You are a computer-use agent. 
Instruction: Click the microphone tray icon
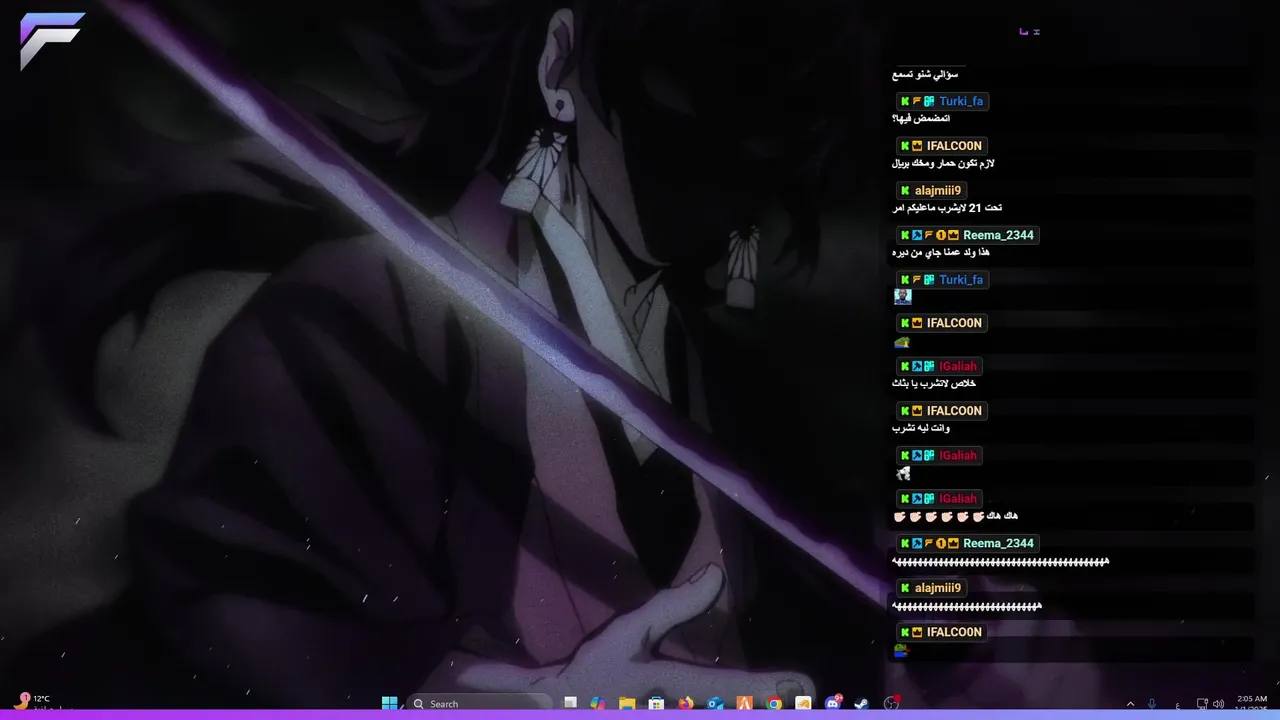(1152, 704)
